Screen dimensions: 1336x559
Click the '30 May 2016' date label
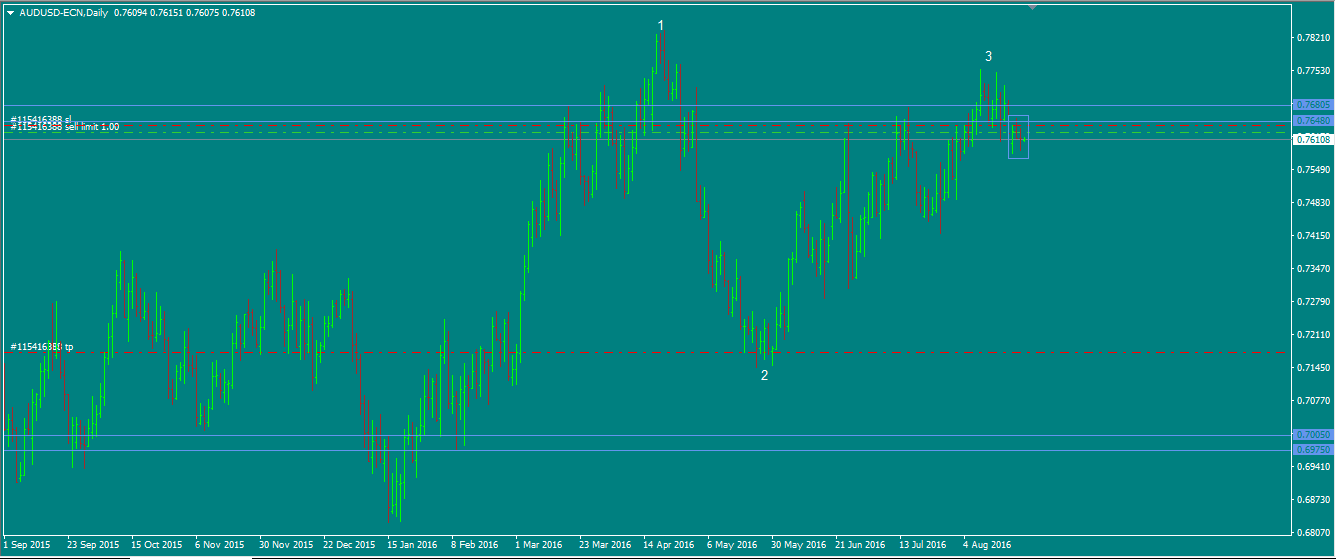coord(798,545)
